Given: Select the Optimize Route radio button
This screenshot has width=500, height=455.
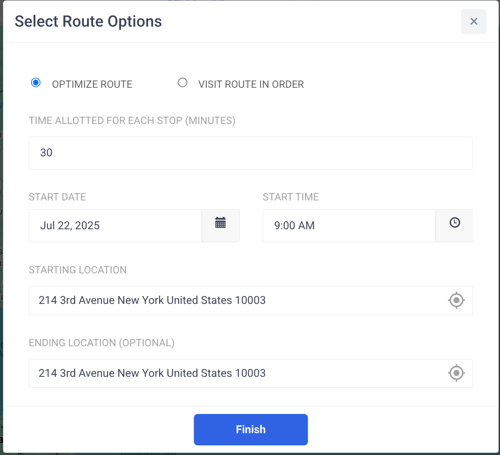Looking at the screenshot, I should pyautogui.click(x=36, y=82).
